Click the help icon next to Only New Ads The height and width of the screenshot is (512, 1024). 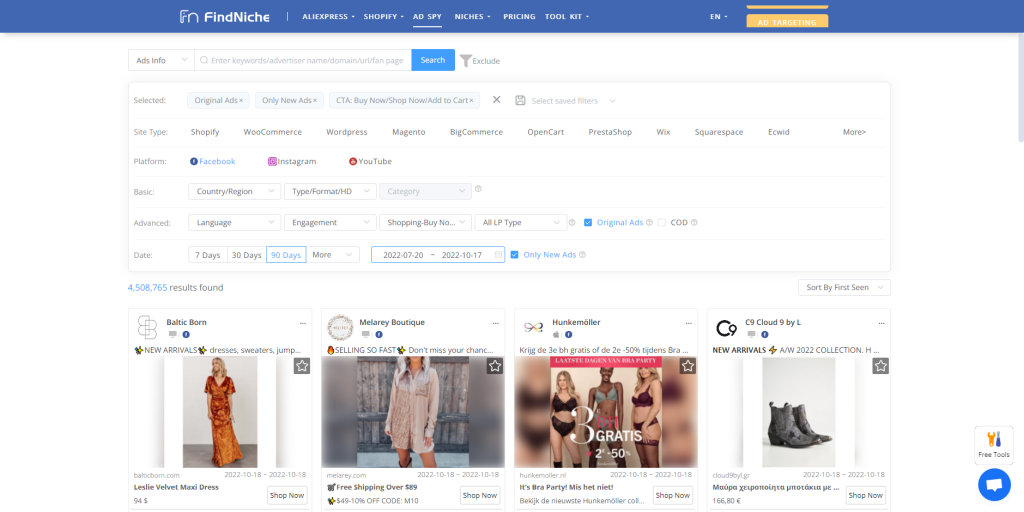click(582, 255)
